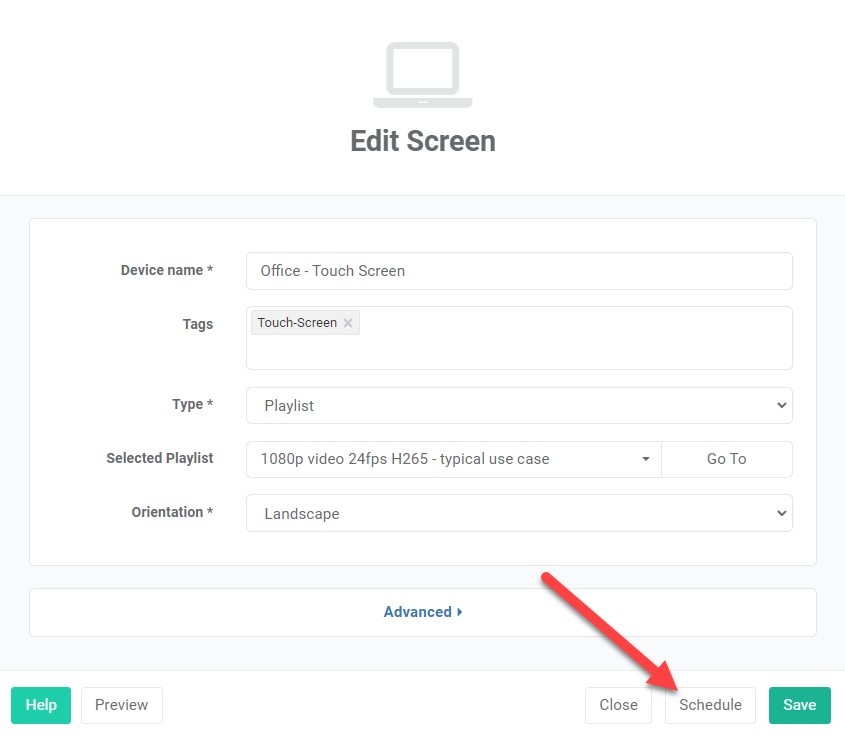This screenshot has height=735, width=845.
Task: Open the Schedule button
Action: coord(710,705)
